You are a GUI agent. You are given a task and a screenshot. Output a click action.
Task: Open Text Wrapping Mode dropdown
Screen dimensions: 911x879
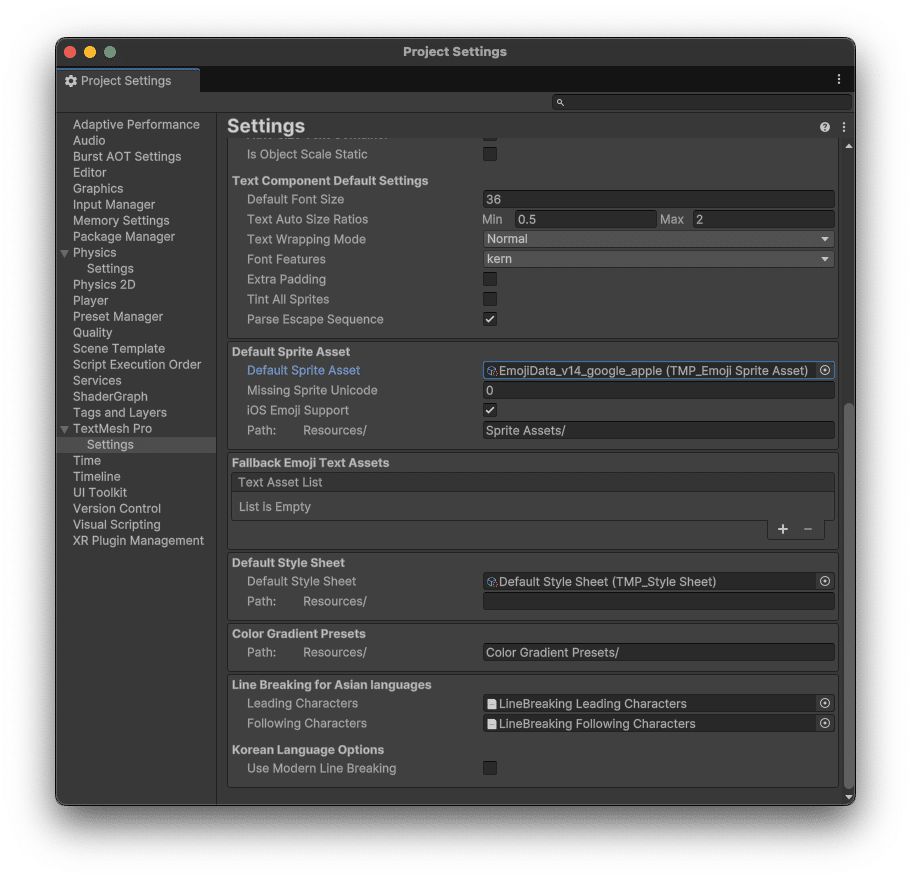(x=658, y=239)
